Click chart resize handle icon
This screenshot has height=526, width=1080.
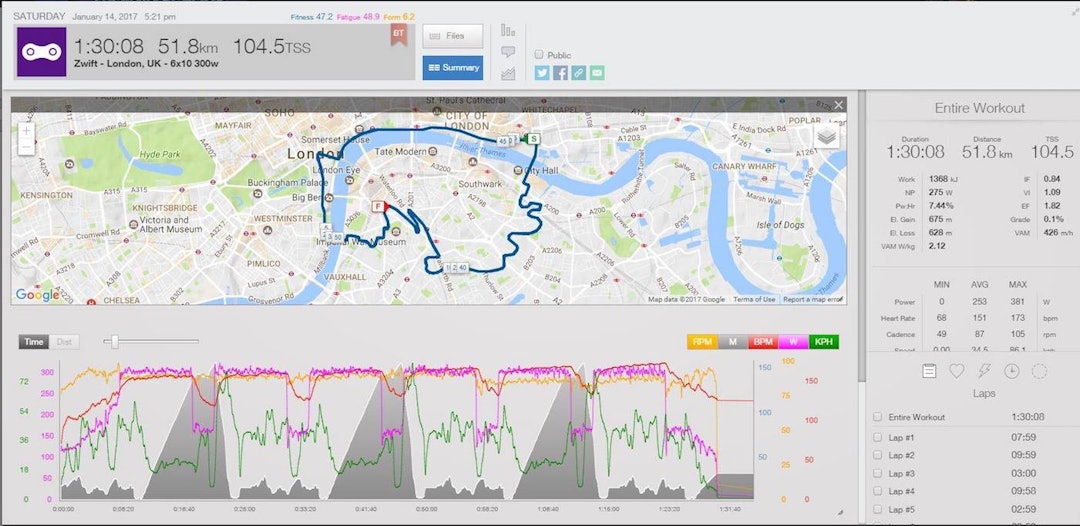[x=839, y=512]
